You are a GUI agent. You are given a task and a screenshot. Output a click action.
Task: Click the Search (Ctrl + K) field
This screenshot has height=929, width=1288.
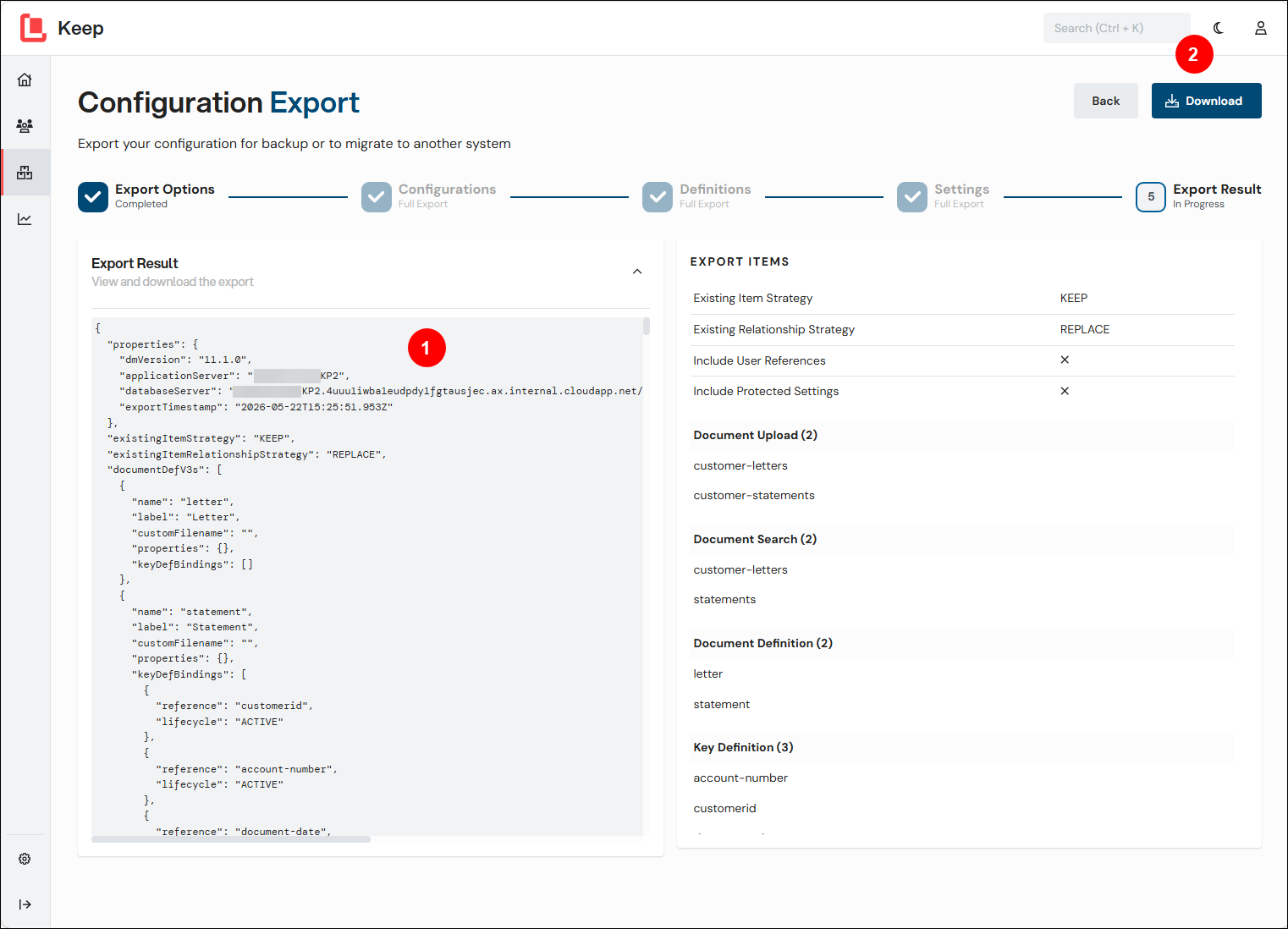click(1116, 28)
